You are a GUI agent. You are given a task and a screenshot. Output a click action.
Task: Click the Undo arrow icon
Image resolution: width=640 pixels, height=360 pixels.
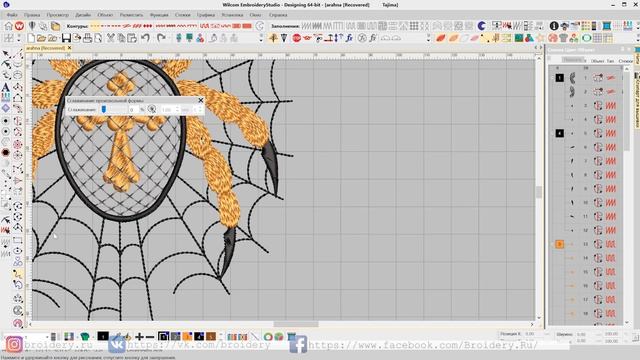point(145,38)
